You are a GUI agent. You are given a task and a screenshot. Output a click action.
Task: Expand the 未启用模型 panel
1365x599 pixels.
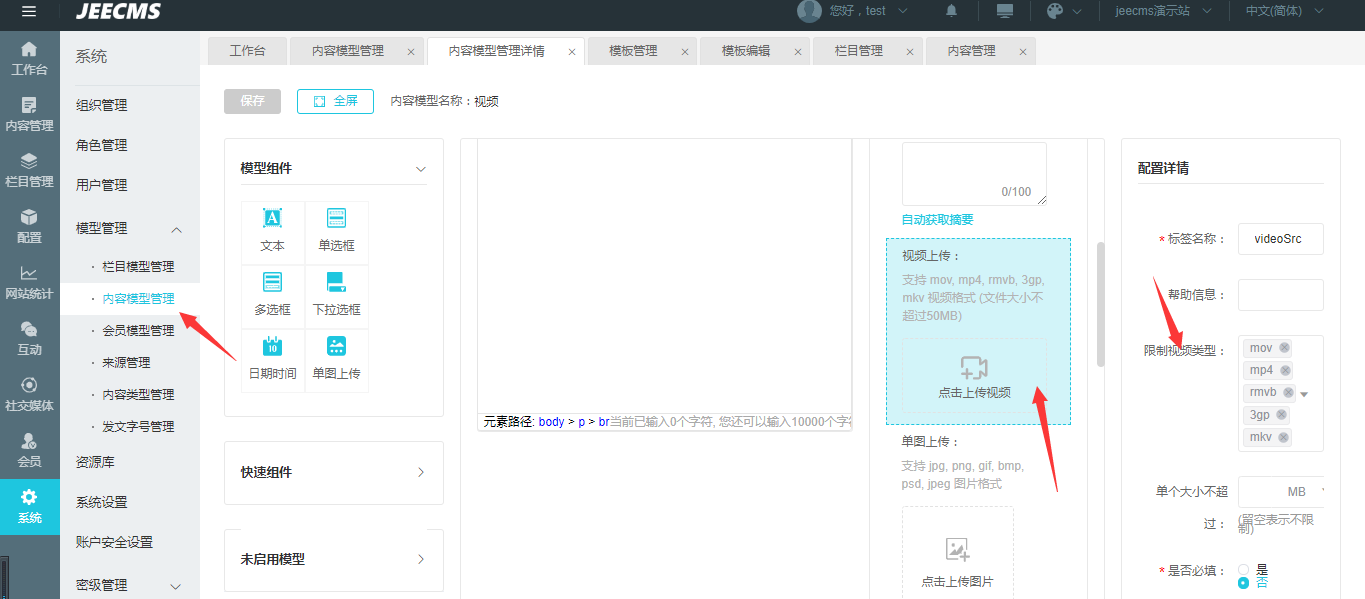(333, 559)
